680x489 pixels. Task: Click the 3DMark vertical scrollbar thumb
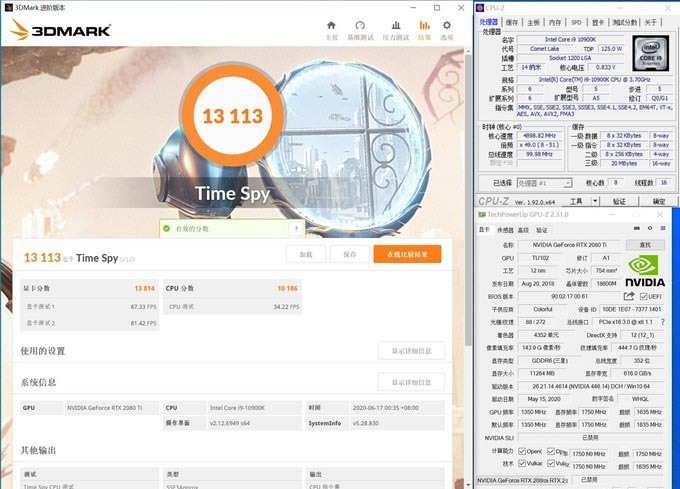(x=468, y=199)
